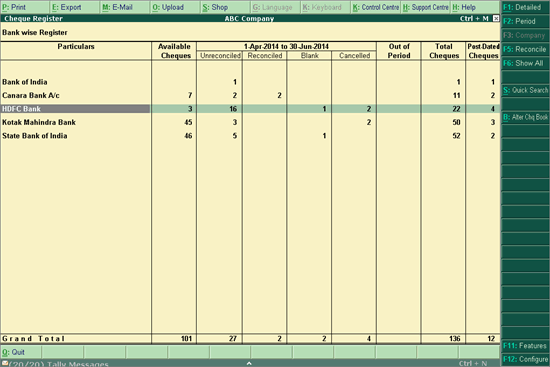This screenshot has height=367, width=550.
Task: Open H: Support Centre
Action: 425,7
